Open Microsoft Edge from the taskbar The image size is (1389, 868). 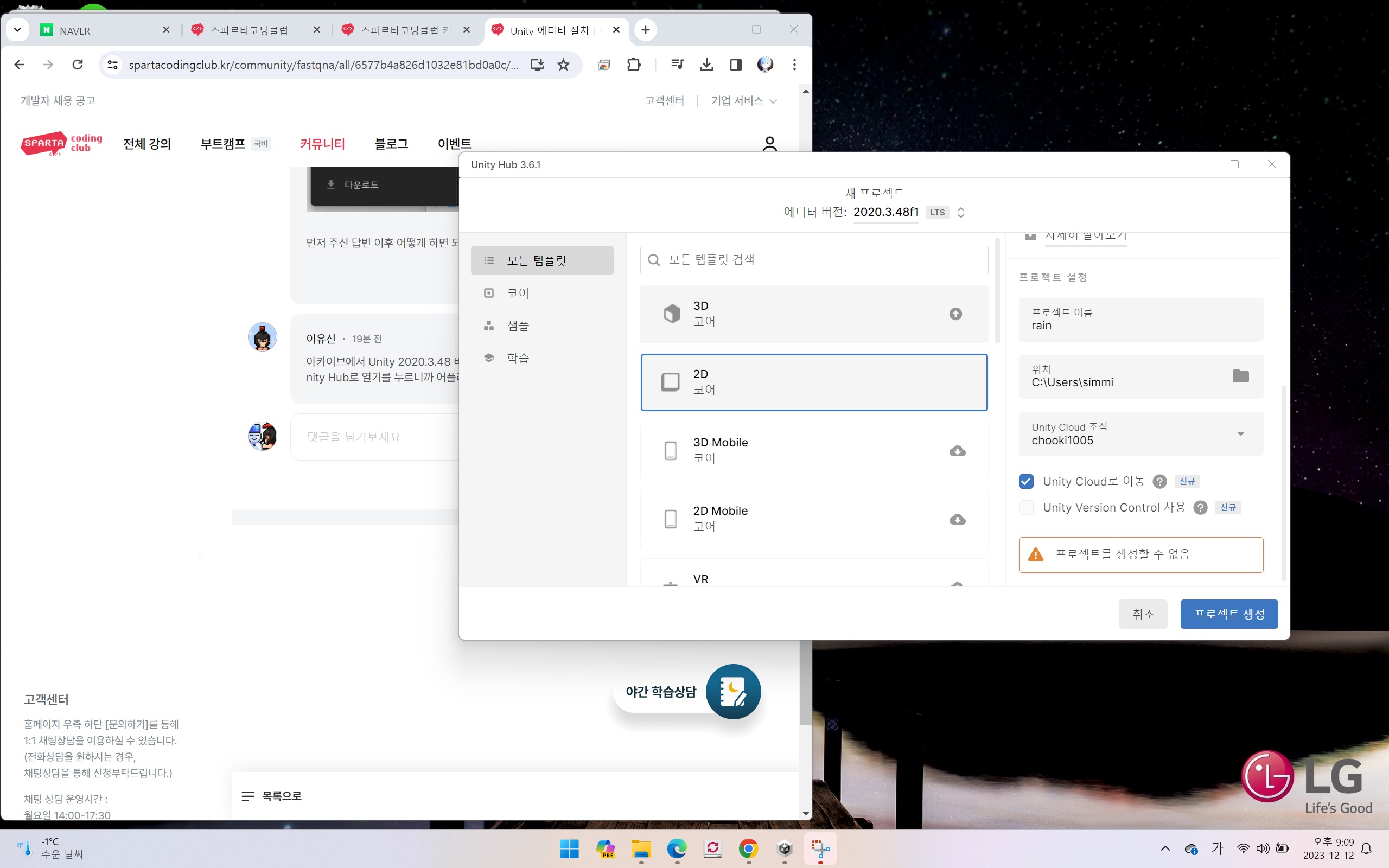coord(677,848)
